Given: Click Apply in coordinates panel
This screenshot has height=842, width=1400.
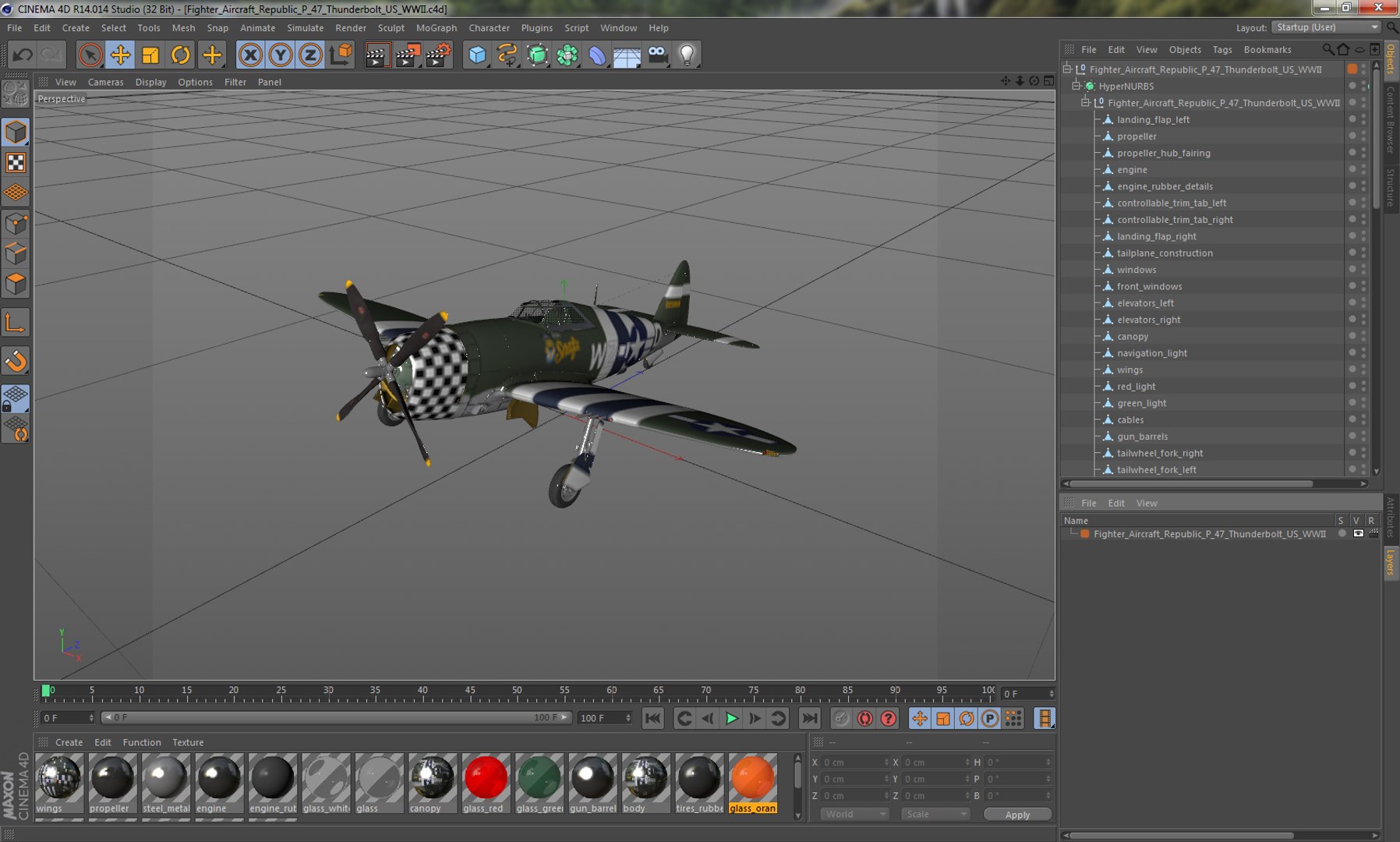Looking at the screenshot, I should (x=1017, y=815).
